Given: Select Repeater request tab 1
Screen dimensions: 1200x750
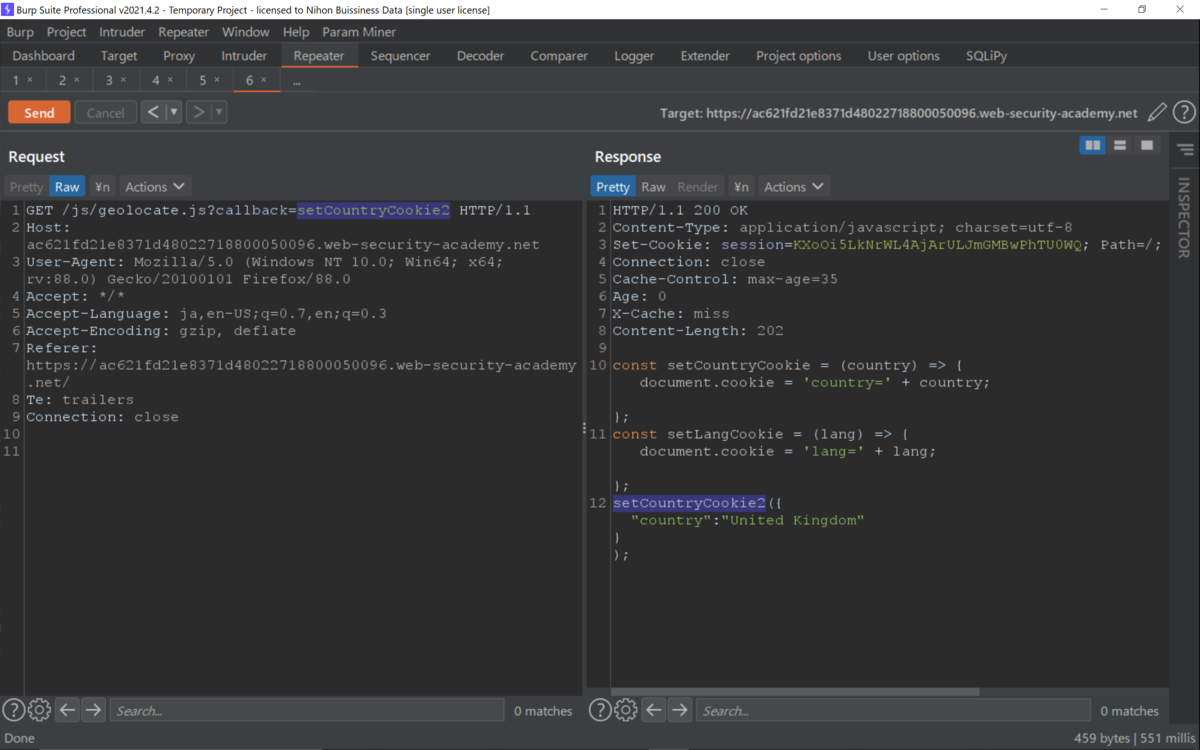Looking at the screenshot, I should coord(16,80).
